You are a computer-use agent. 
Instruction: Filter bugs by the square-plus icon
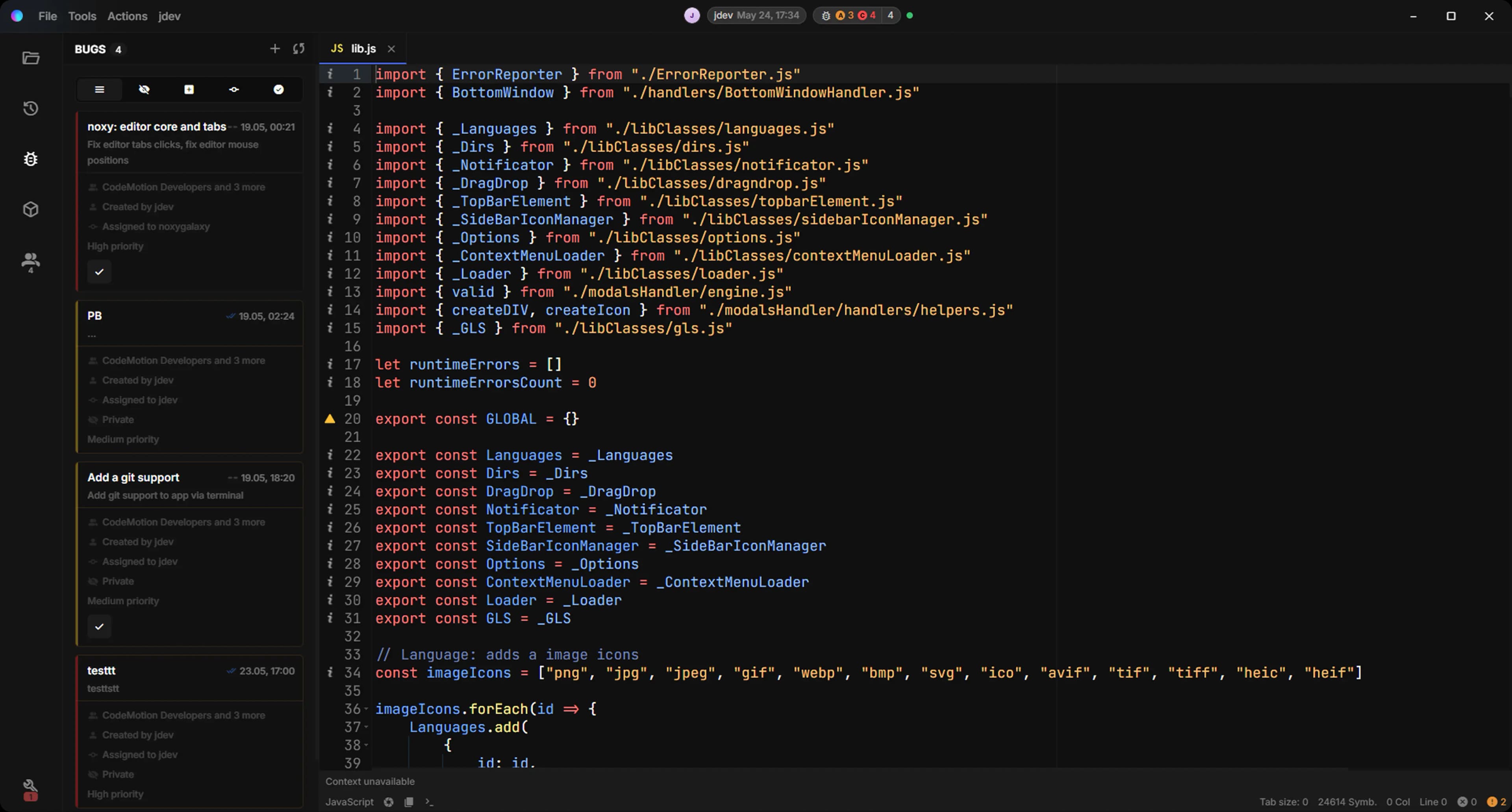[x=189, y=89]
